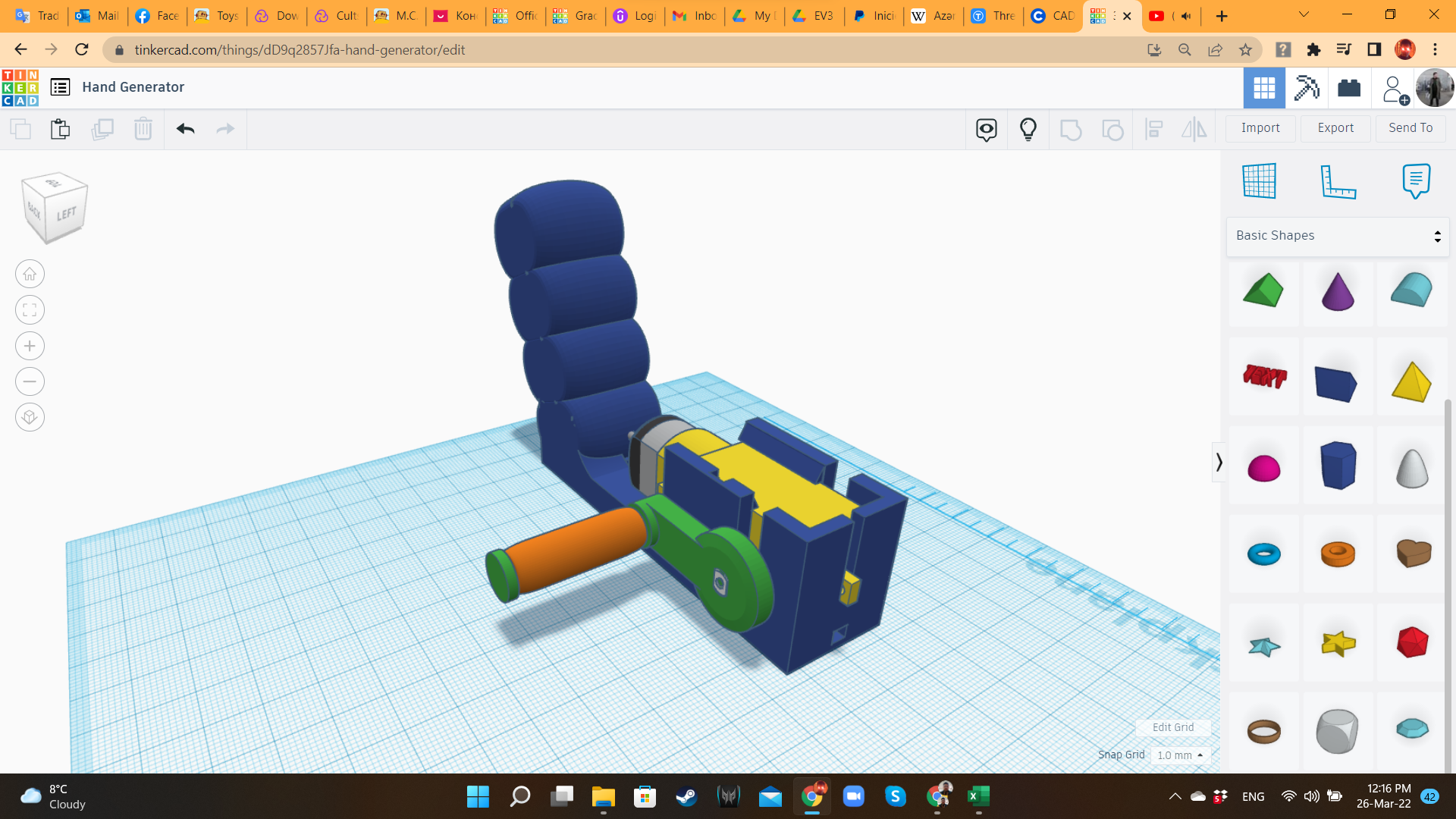
Task: Select the Ruler tool
Action: pyautogui.click(x=1338, y=181)
